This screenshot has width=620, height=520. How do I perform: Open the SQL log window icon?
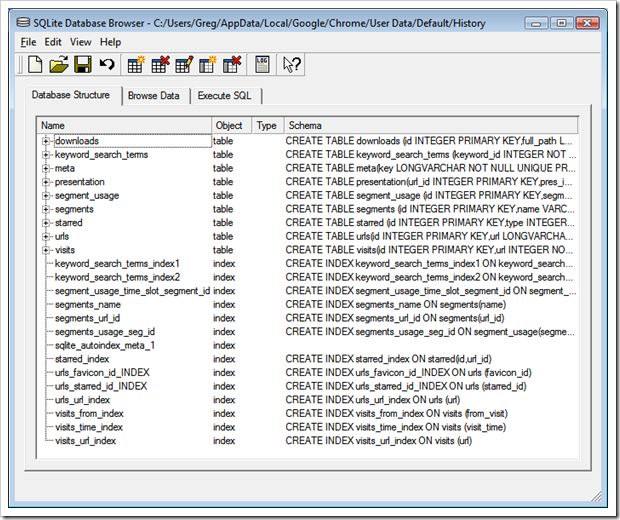coord(262,66)
